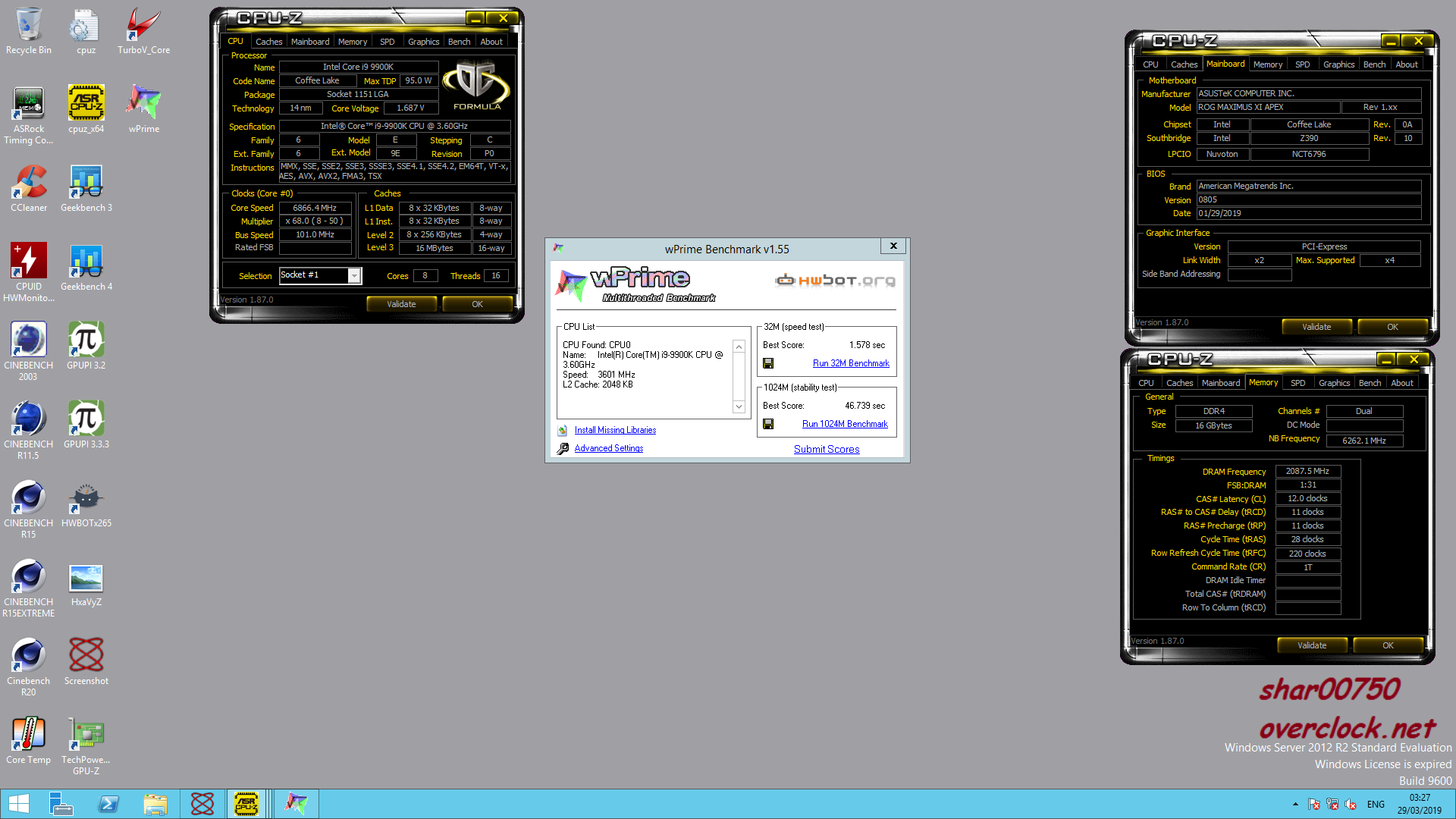Open the HWBOTx265 desktop icon

(86, 504)
